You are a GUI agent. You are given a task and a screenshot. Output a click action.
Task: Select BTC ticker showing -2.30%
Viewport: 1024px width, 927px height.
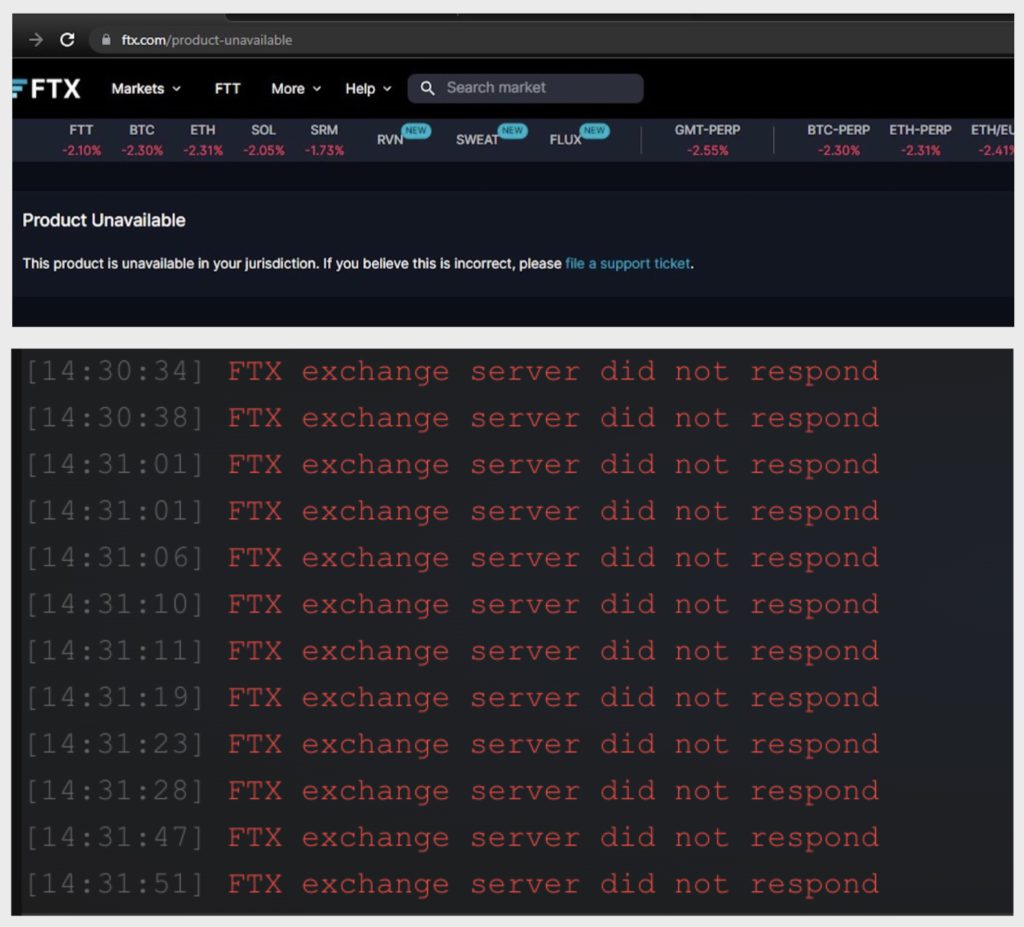142,140
